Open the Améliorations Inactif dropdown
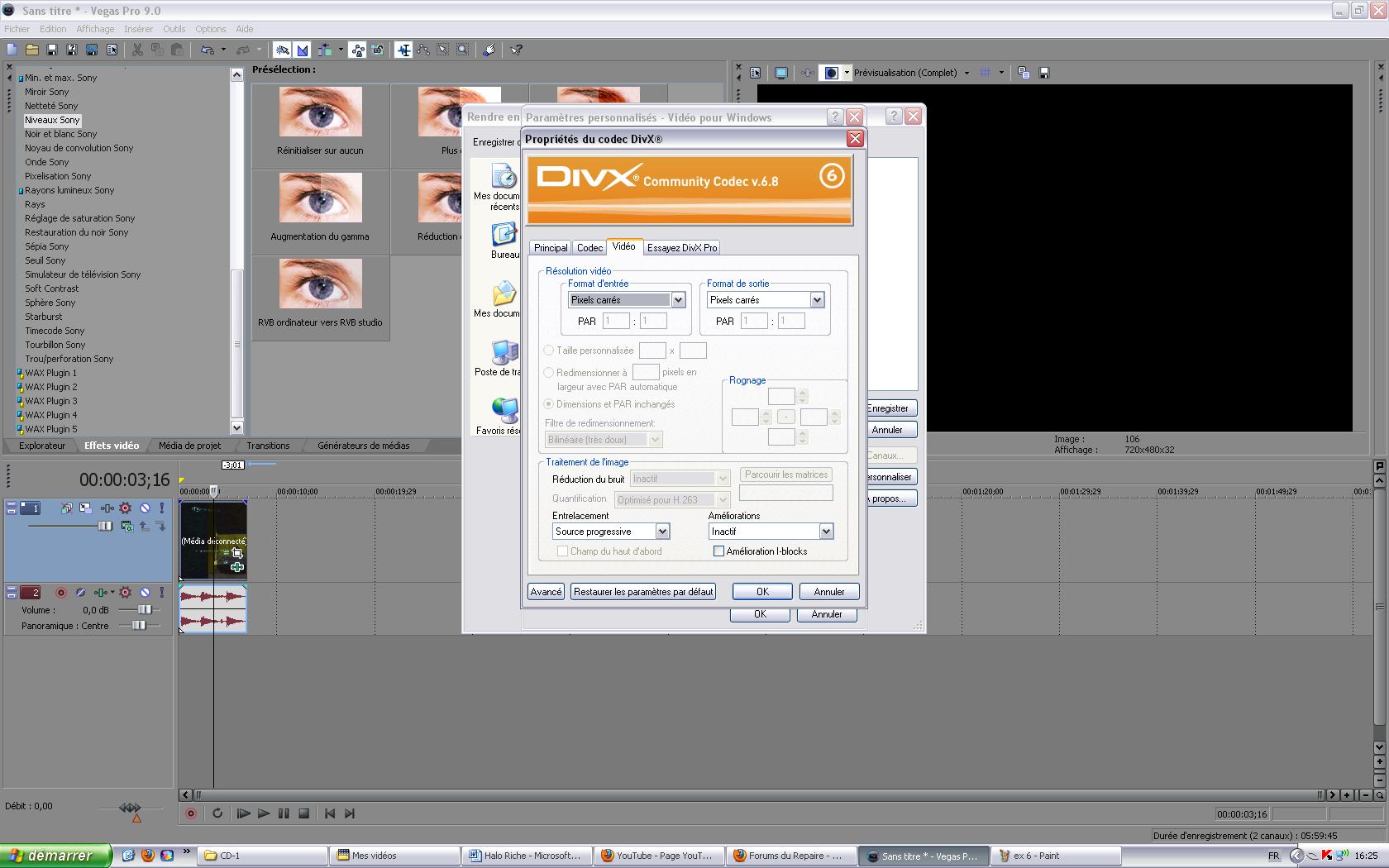The width and height of the screenshot is (1389, 868). click(x=826, y=532)
